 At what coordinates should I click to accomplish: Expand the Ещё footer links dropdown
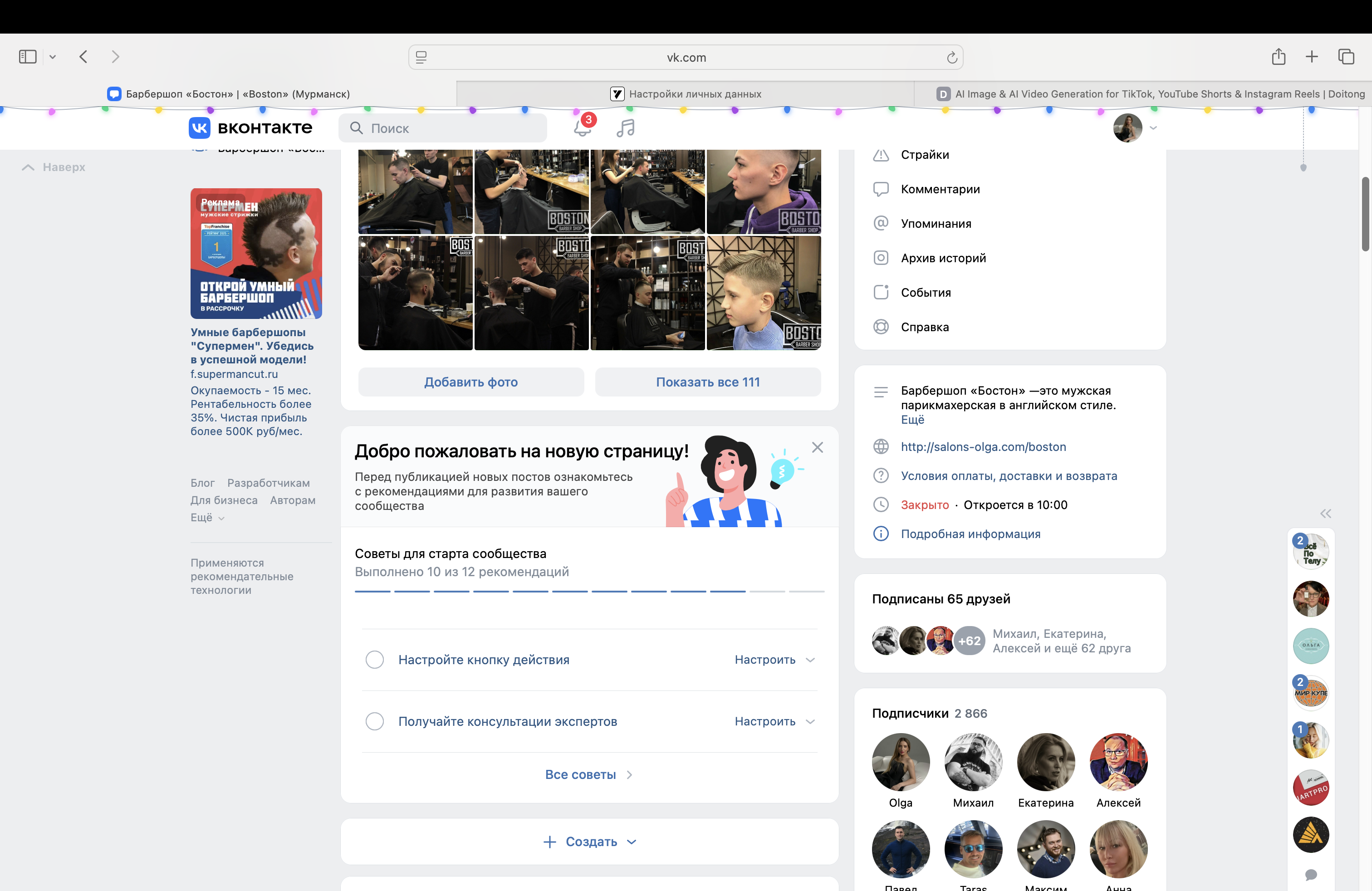tap(207, 518)
